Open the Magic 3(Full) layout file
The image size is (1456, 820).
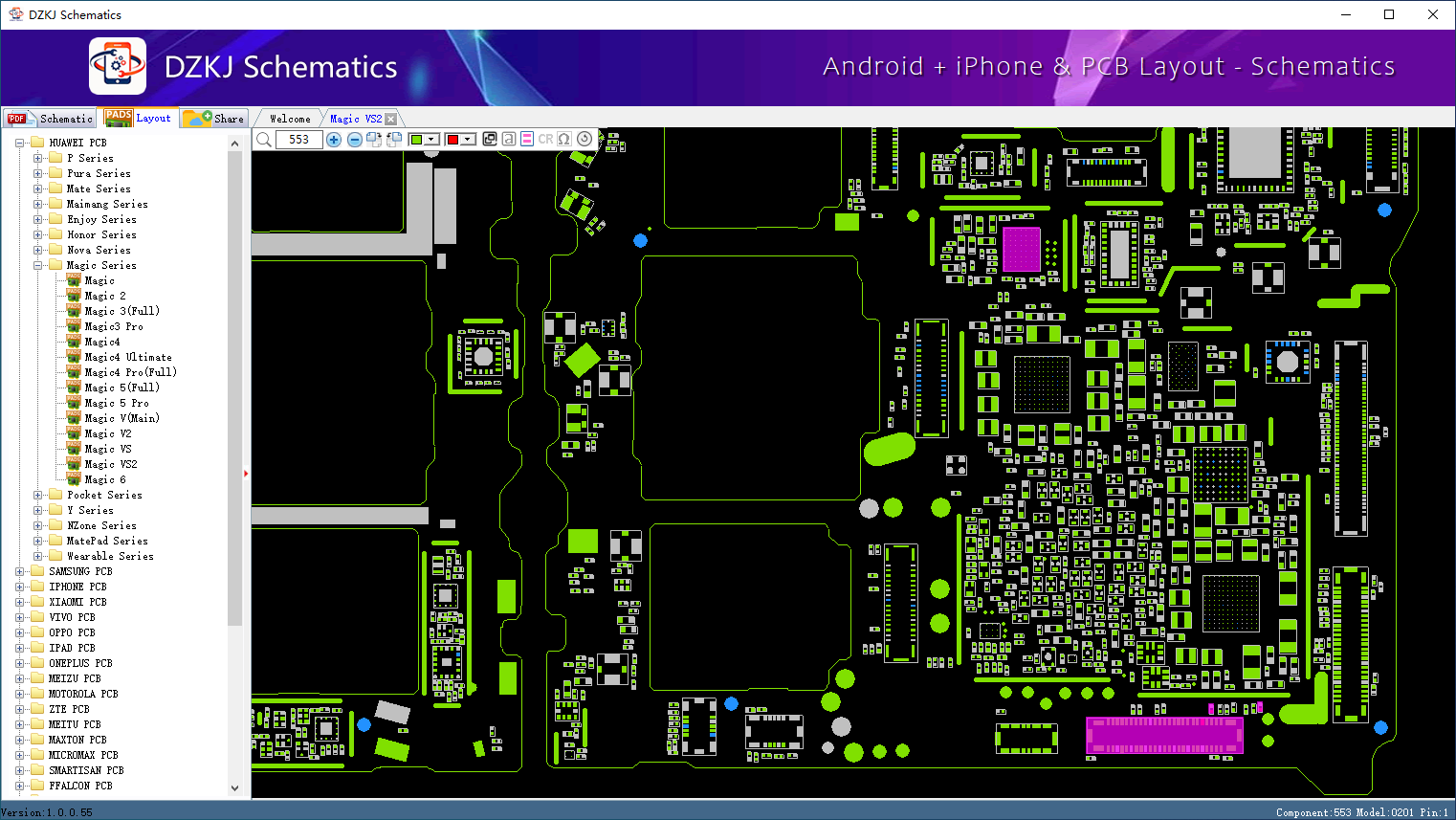tap(122, 311)
